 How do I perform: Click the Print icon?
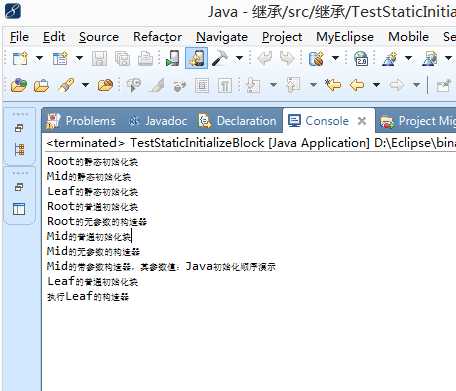pos(146,59)
